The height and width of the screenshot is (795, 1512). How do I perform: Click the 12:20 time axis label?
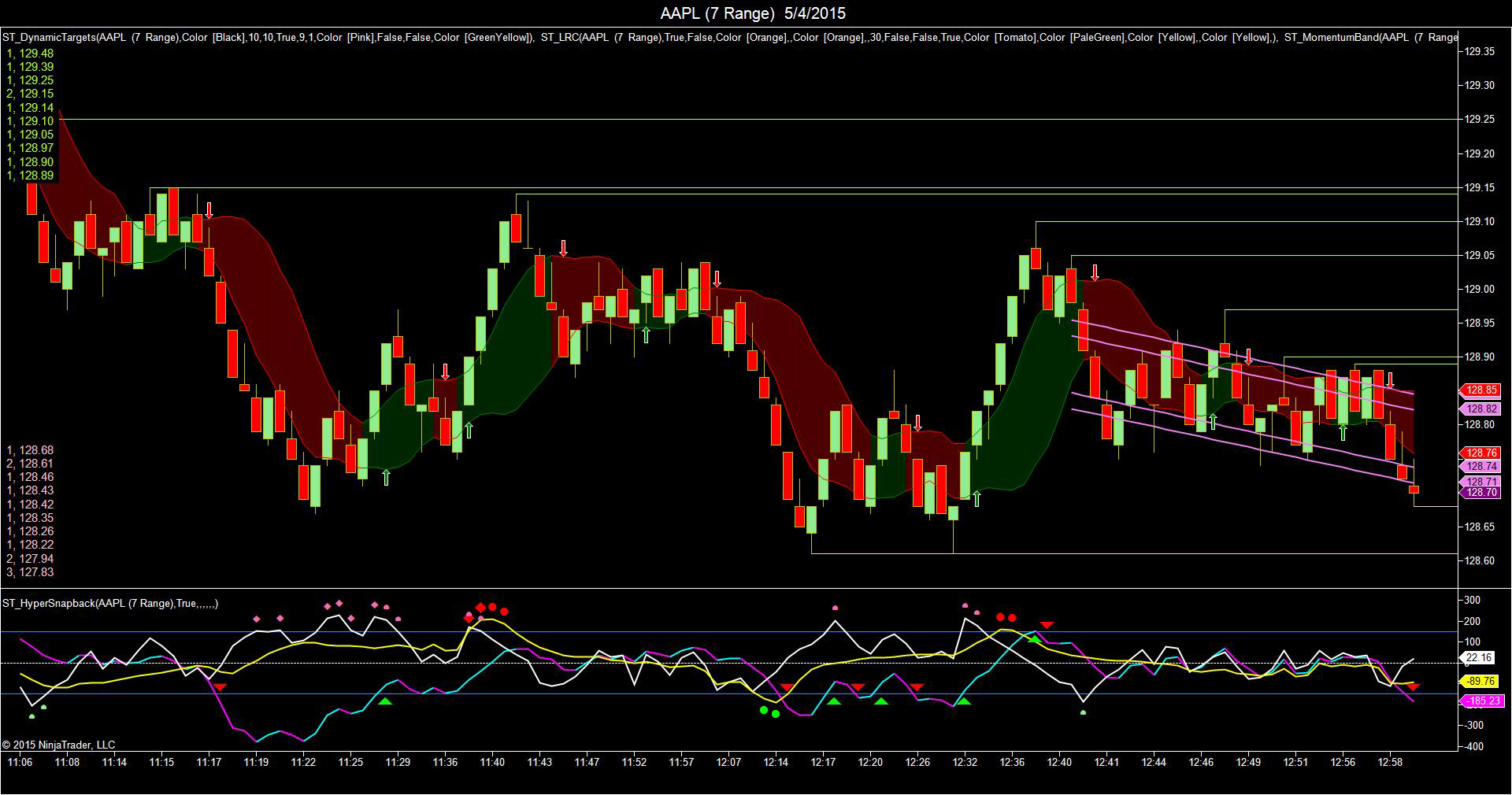coord(870,763)
